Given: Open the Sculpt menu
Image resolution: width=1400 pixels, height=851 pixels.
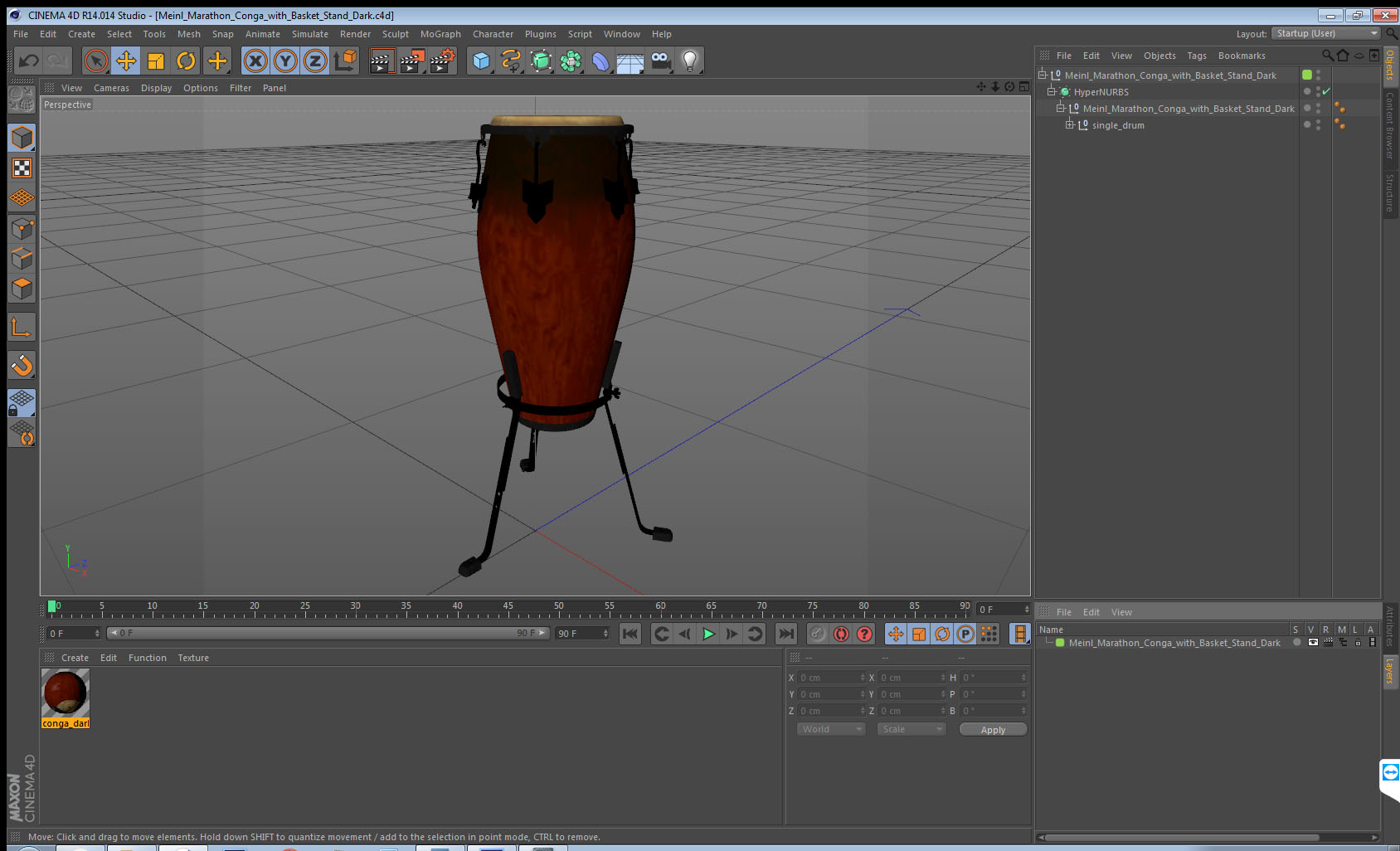Looking at the screenshot, I should [396, 34].
